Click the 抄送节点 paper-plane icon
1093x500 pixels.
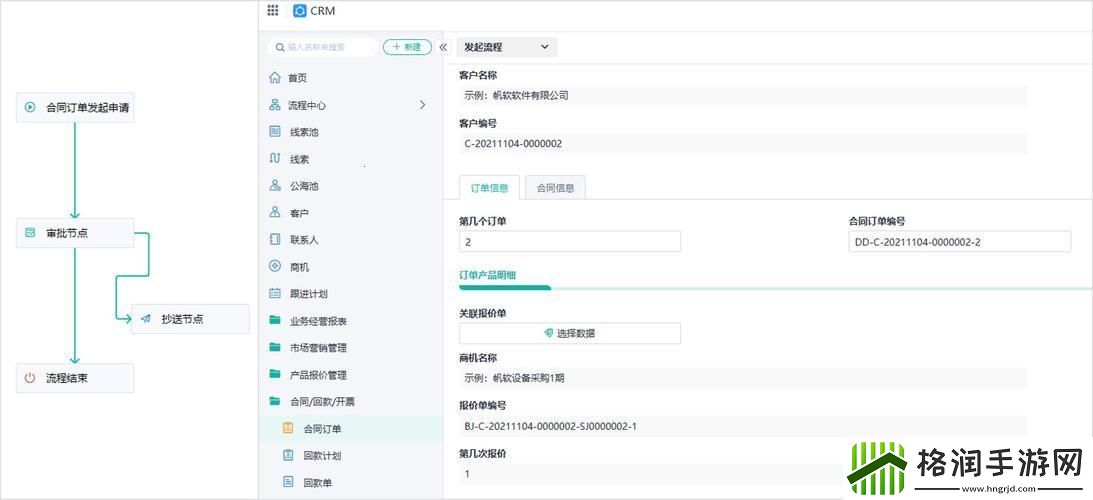coord(146,319)
